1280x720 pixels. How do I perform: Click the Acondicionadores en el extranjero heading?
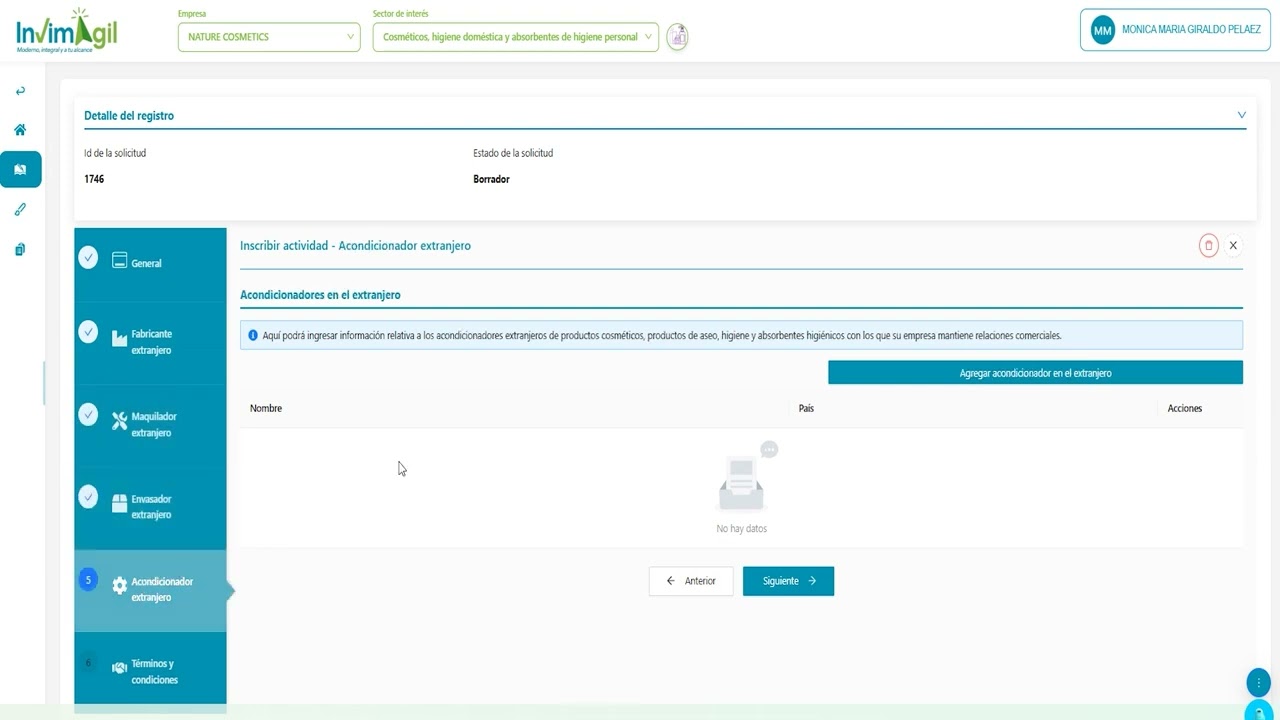tap(320, 295)
